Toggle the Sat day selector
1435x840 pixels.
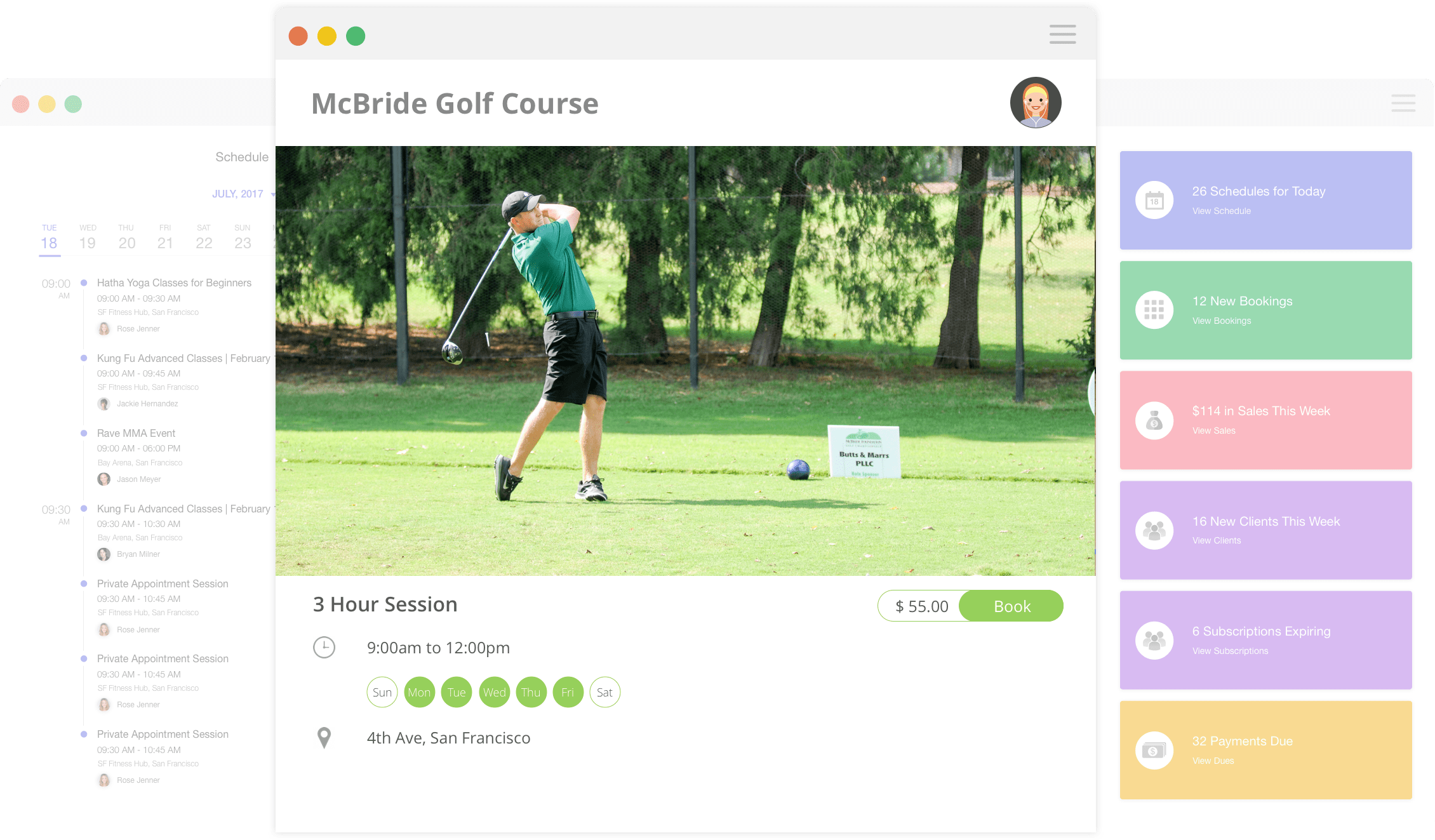pyautogui.click(x=604, y=692)
